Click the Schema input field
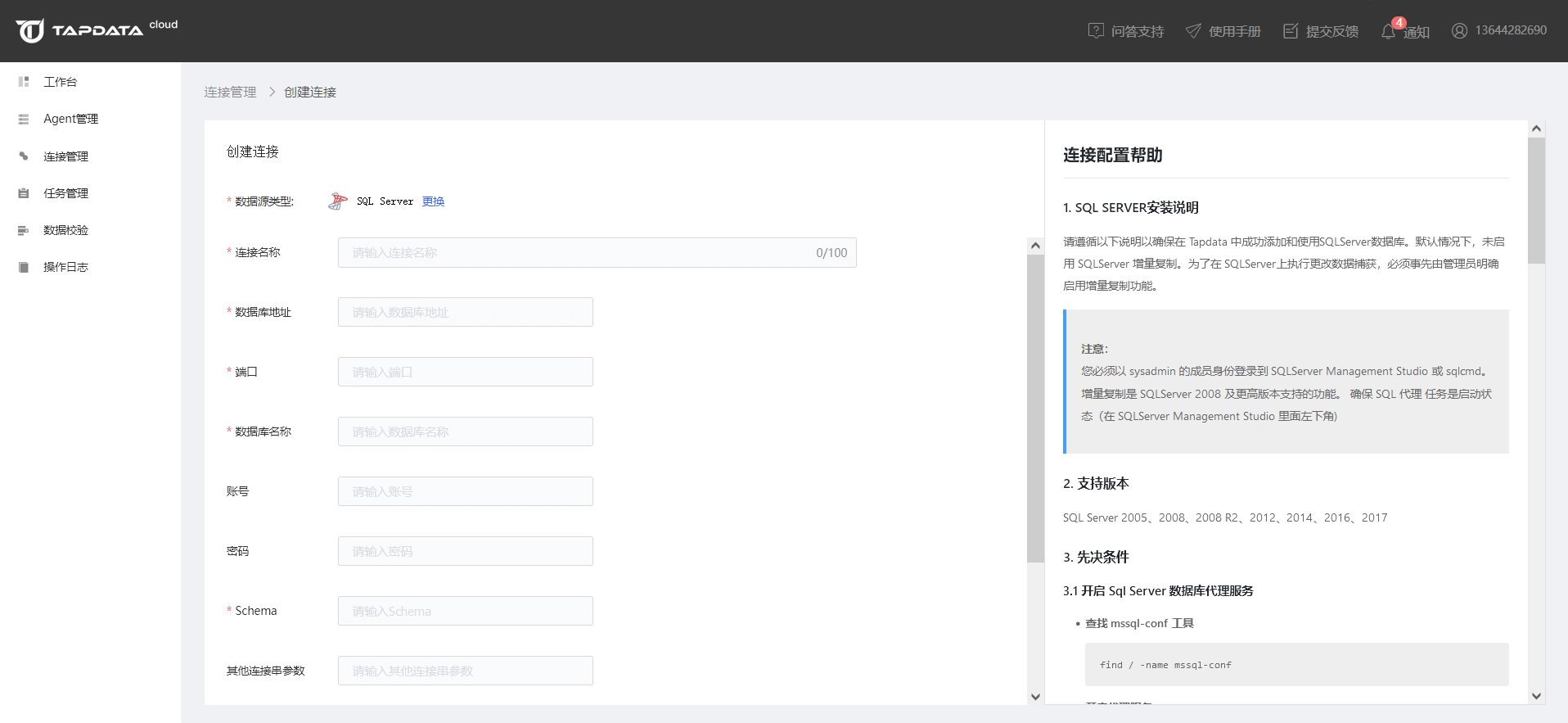The width and height of the screenshot is (1568, 723). coord(466,611)
